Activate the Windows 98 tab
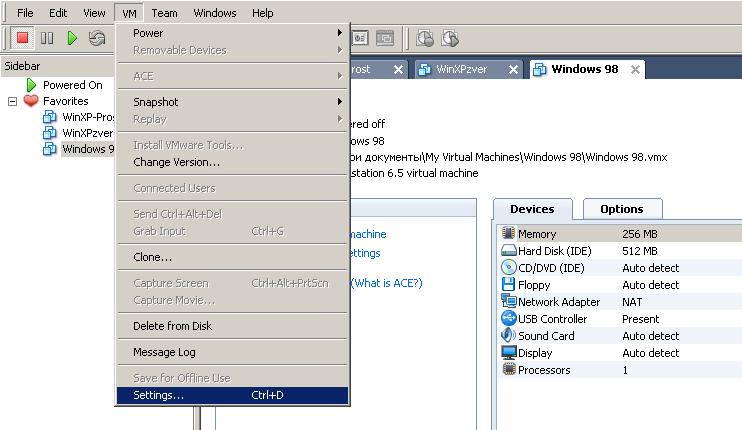 tap(585, 69)
